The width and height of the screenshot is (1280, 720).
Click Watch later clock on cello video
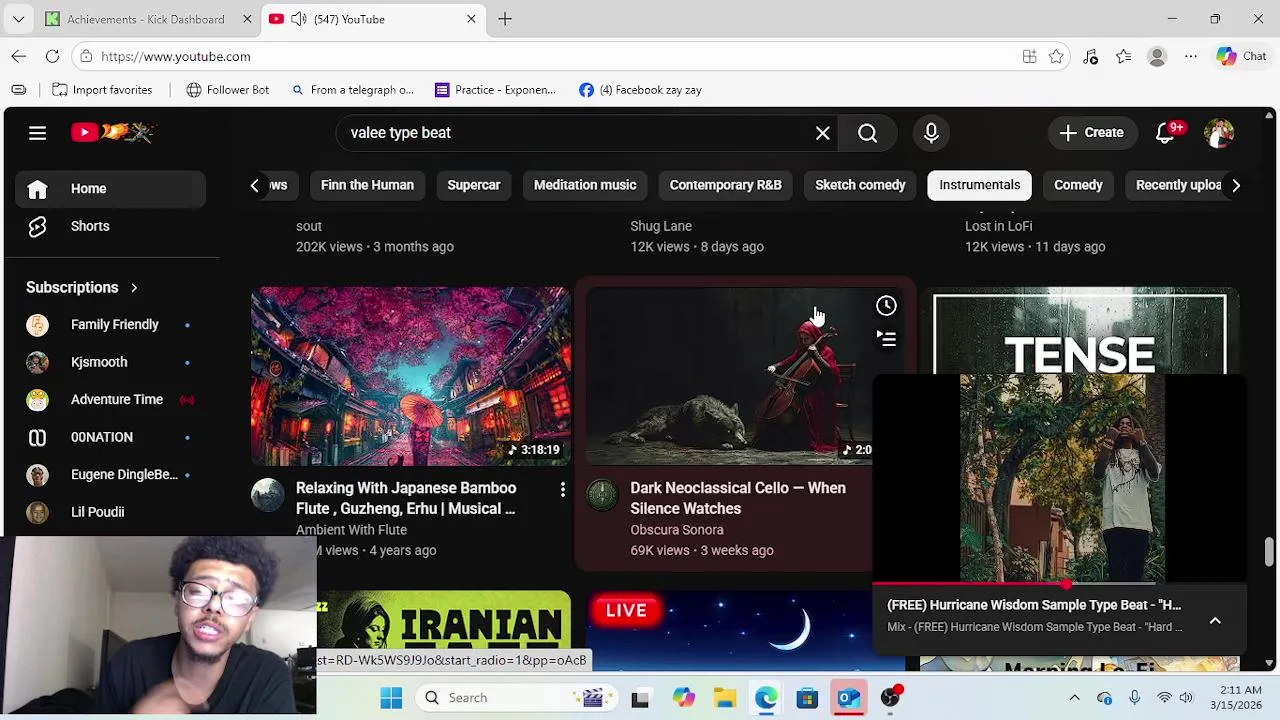coord(886,306)
